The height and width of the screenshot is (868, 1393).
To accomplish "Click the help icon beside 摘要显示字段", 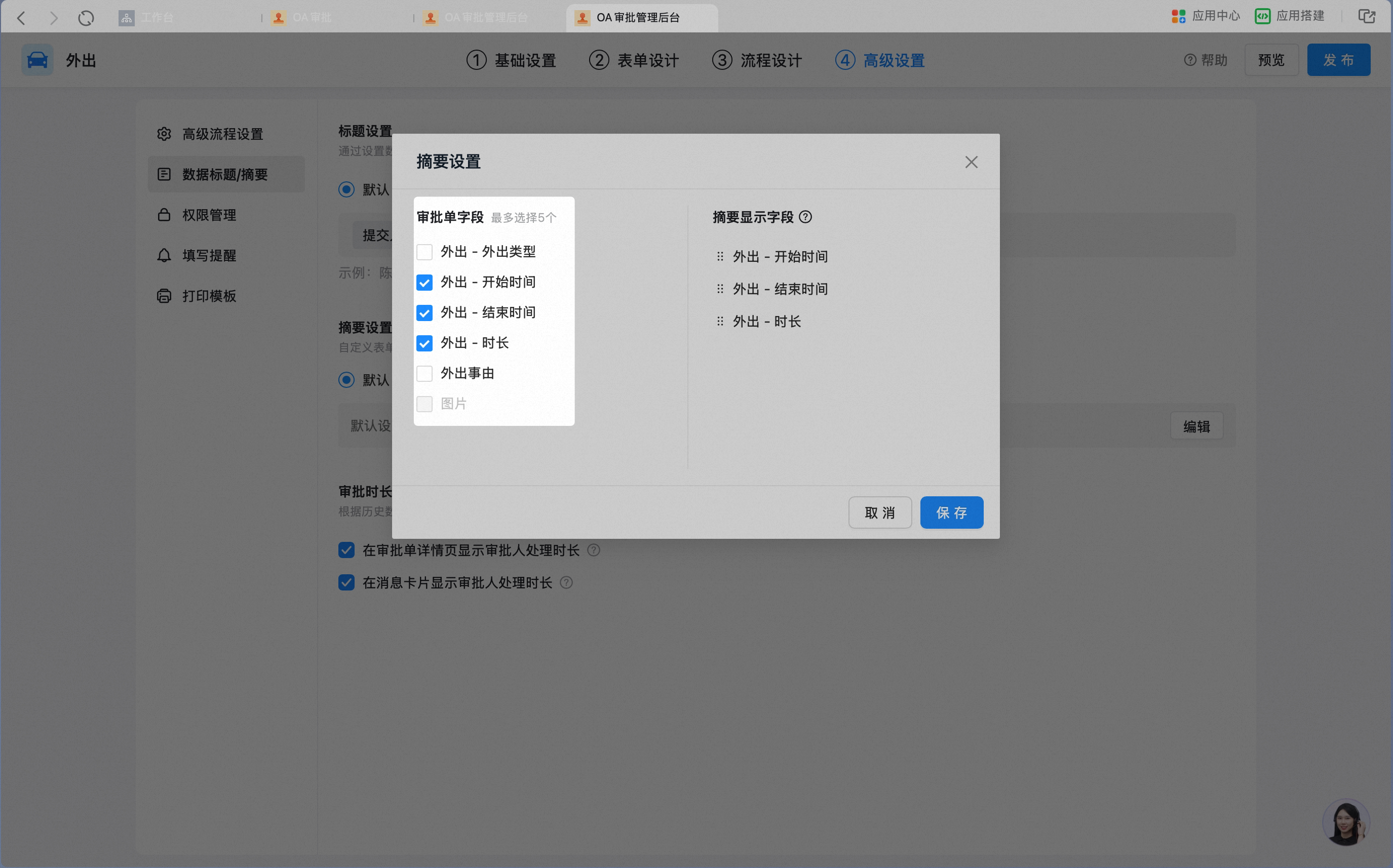I will [x=805, y=217].
